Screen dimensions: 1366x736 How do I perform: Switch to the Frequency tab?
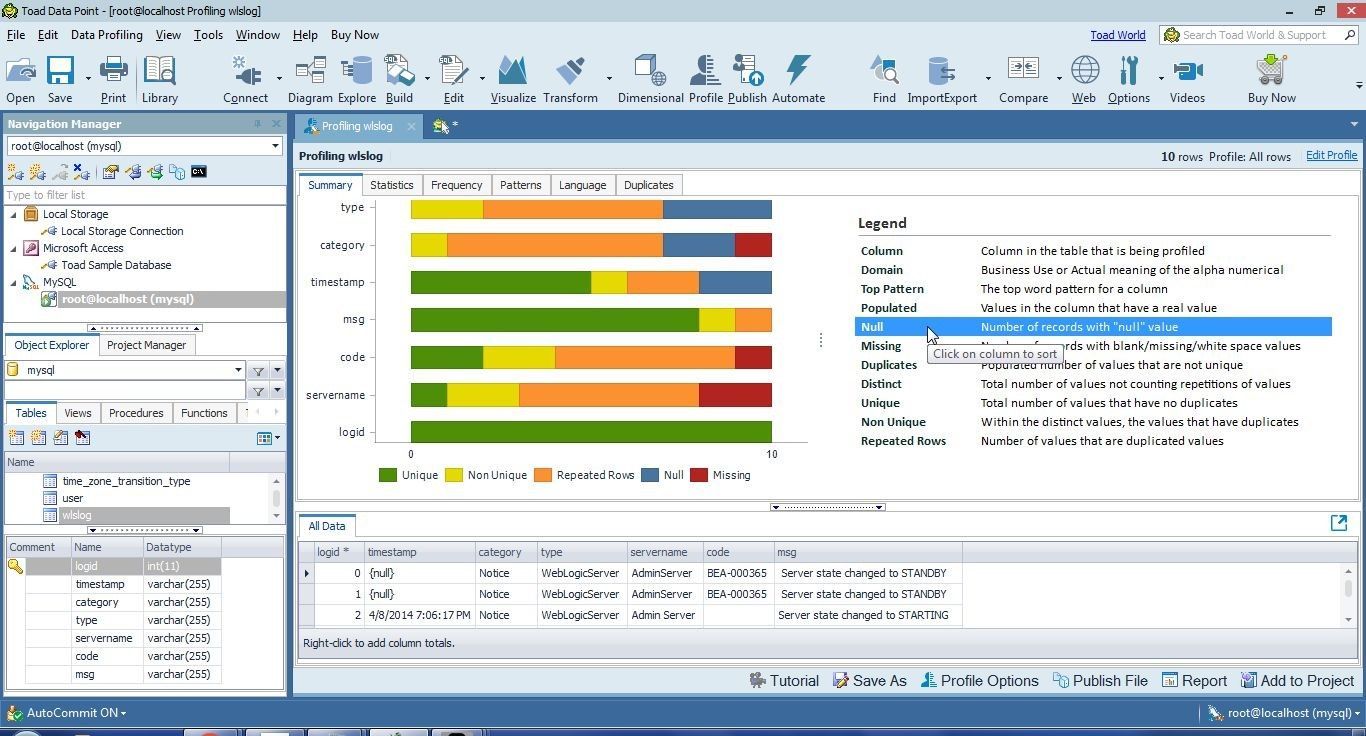[x=456, y=185]
